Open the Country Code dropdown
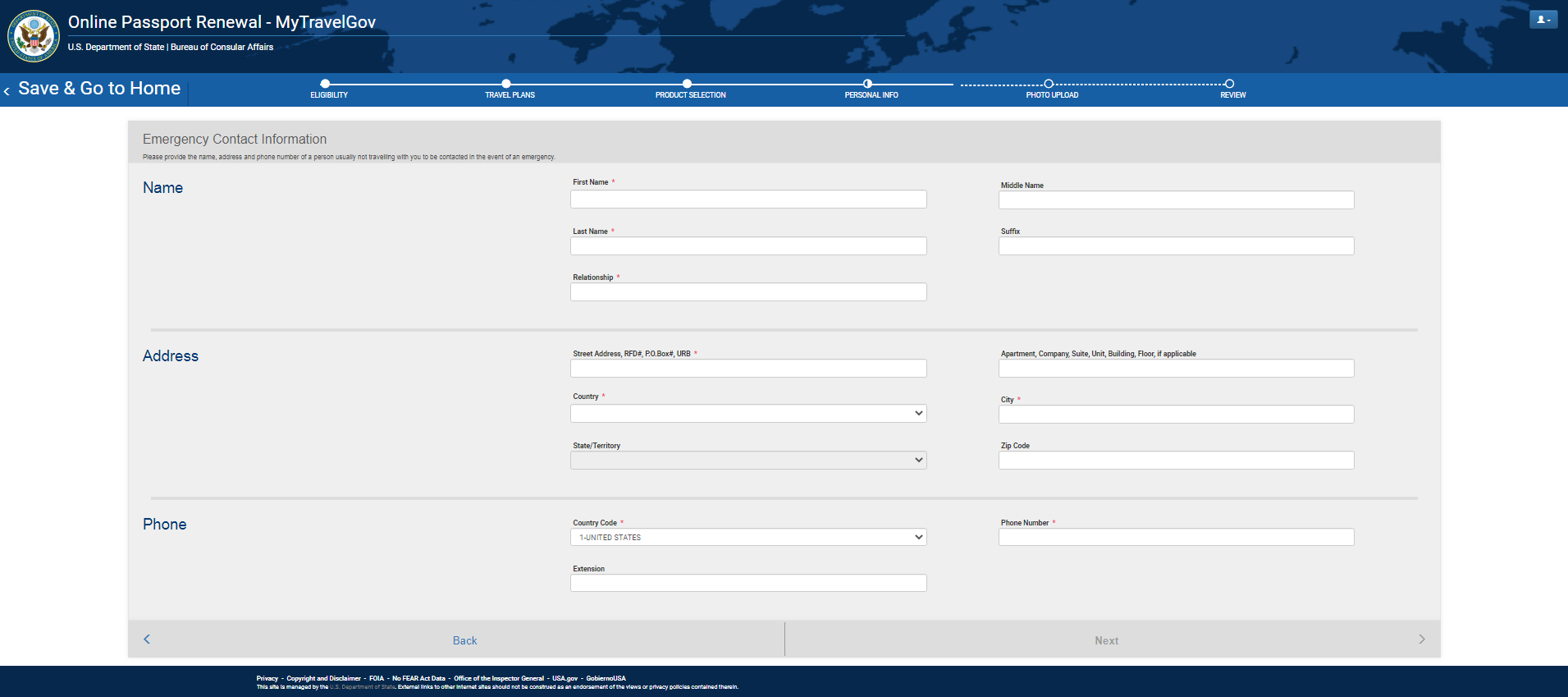This screenshot has width=1568, height=697. [748, 537]
